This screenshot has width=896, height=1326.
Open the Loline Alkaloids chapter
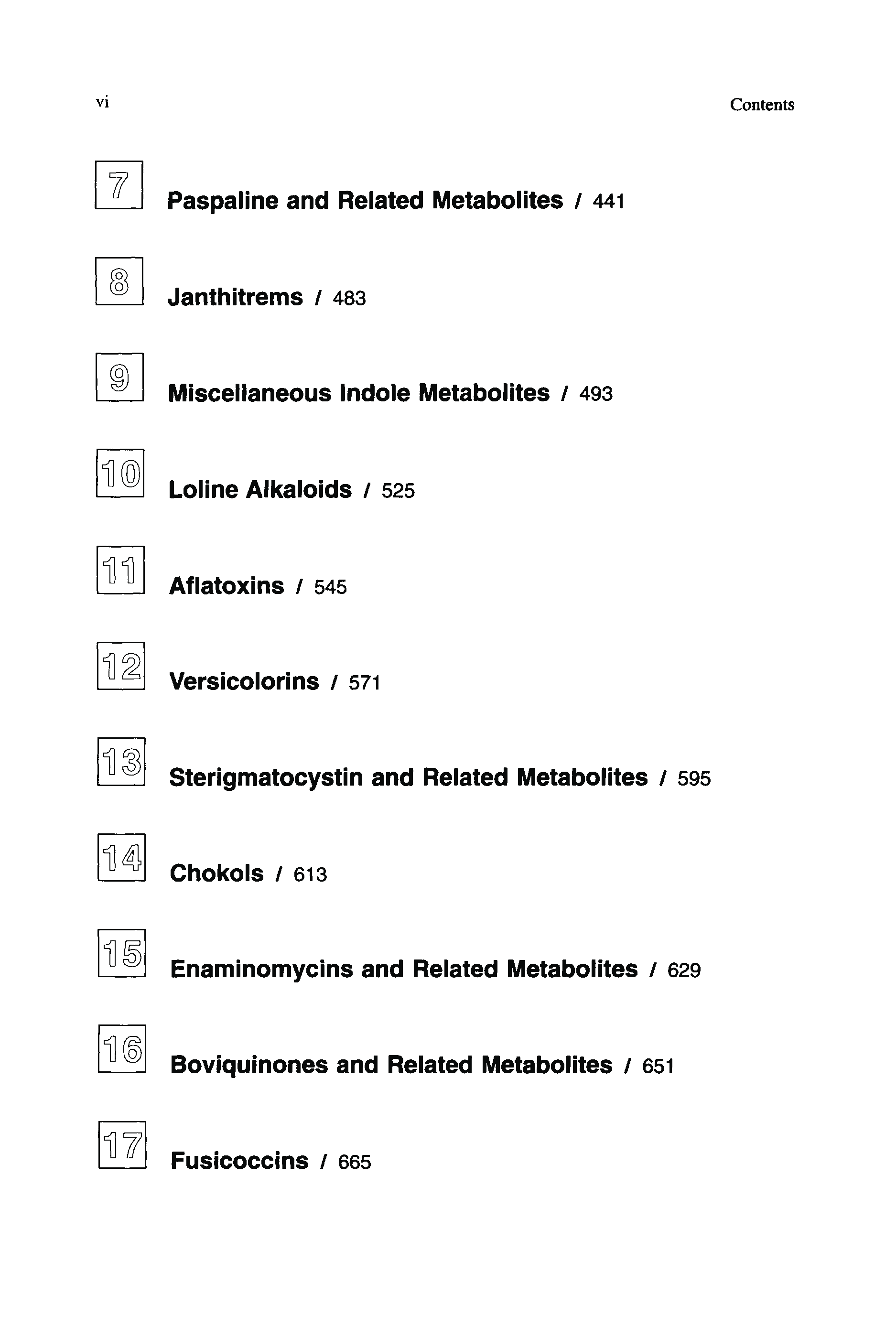pyautogui.click(x=260, y=490)
